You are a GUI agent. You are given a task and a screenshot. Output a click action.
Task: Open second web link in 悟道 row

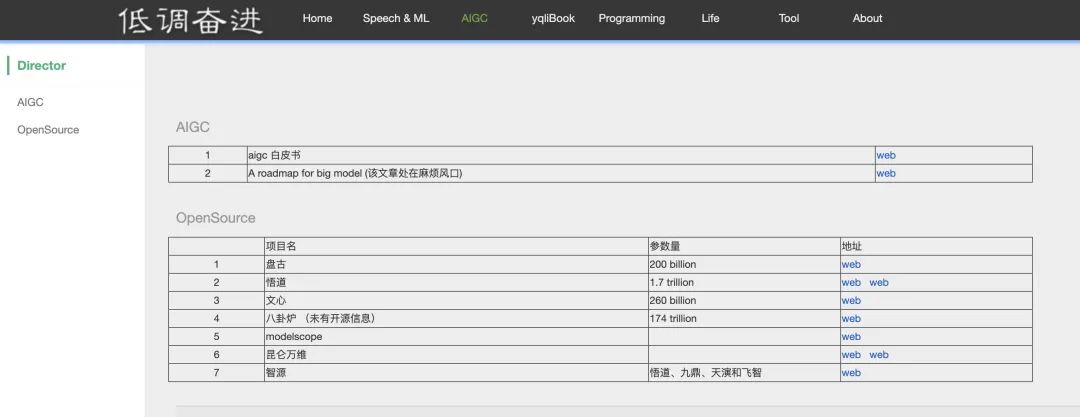[x=879, y=282]
